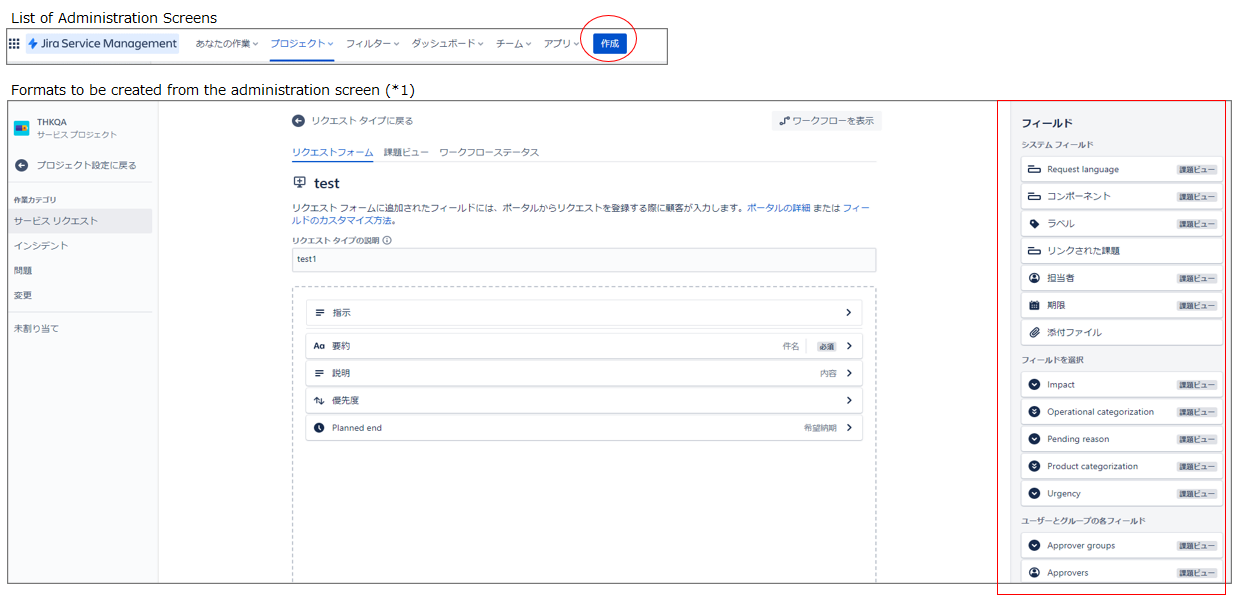Select the Operational categorization field icon
1252x615 pixels.
pos(1034,412)
